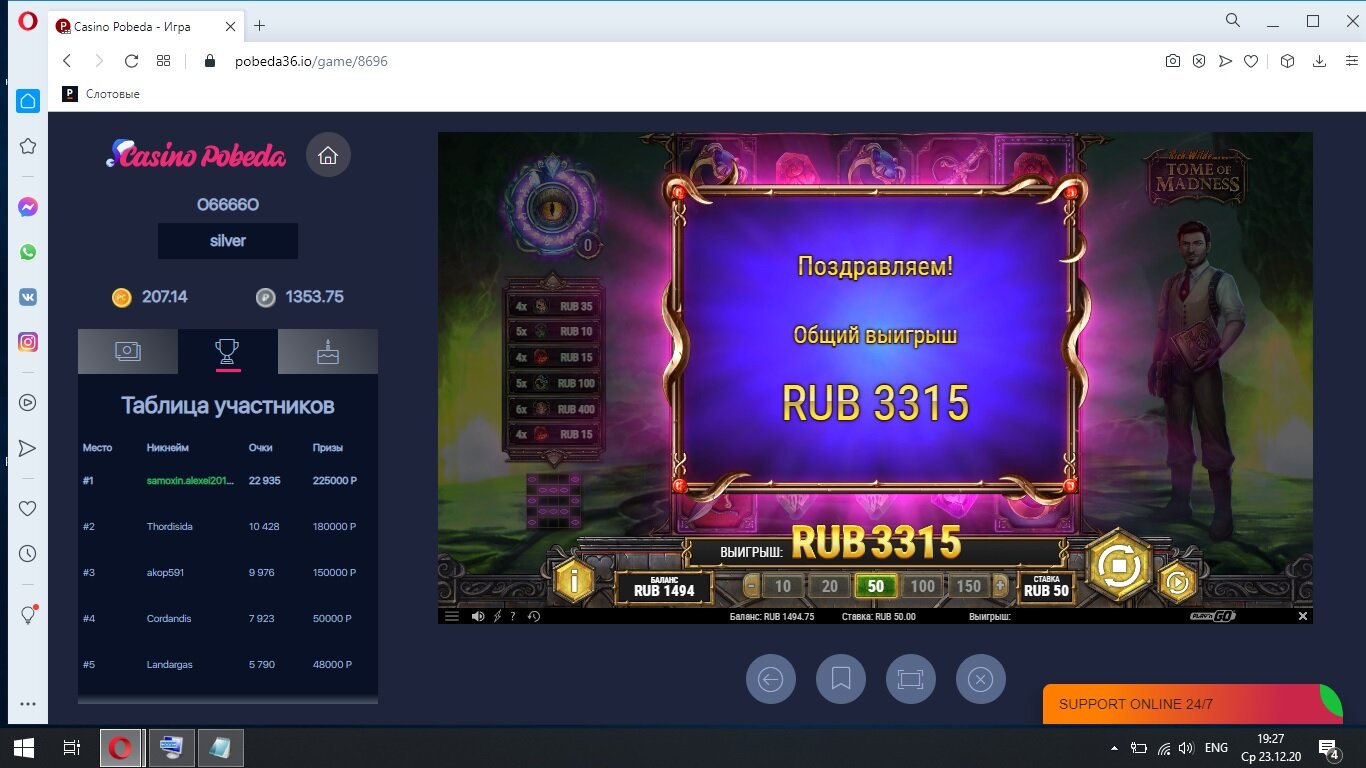Image resolution: width=1366 pixels, height=768 pixels.
Task: Select the 10 bet level
Action: point(782,586)
